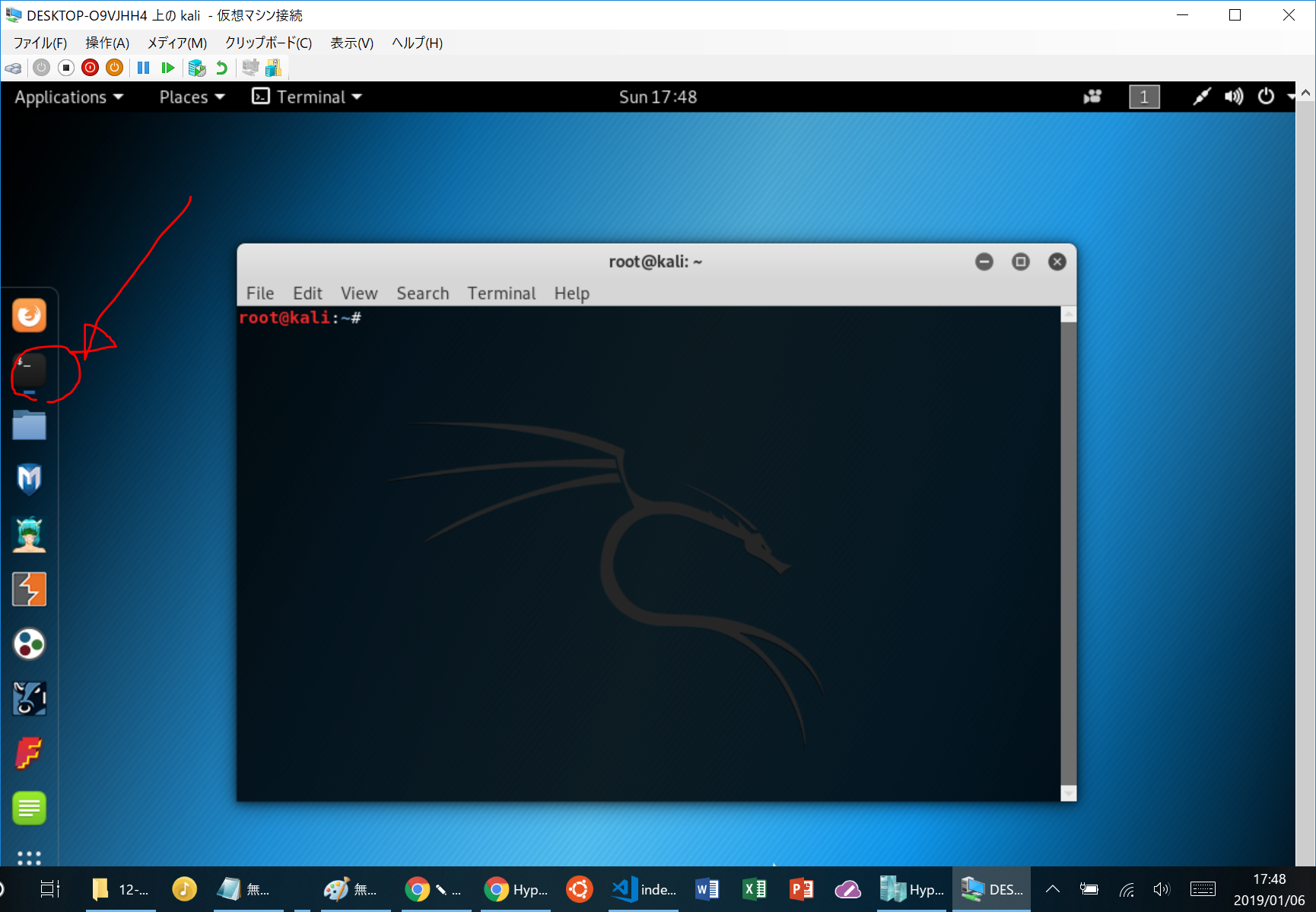Screen dimensions: 1316x912
Task: Pause the virtual machine
Action: pyautogui.click(x=143, y=68)
